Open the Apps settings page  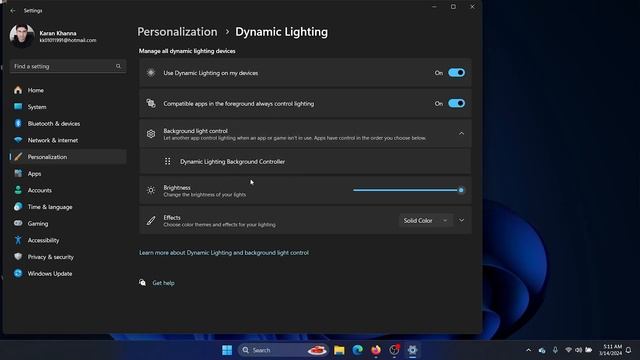click(68, 173)
